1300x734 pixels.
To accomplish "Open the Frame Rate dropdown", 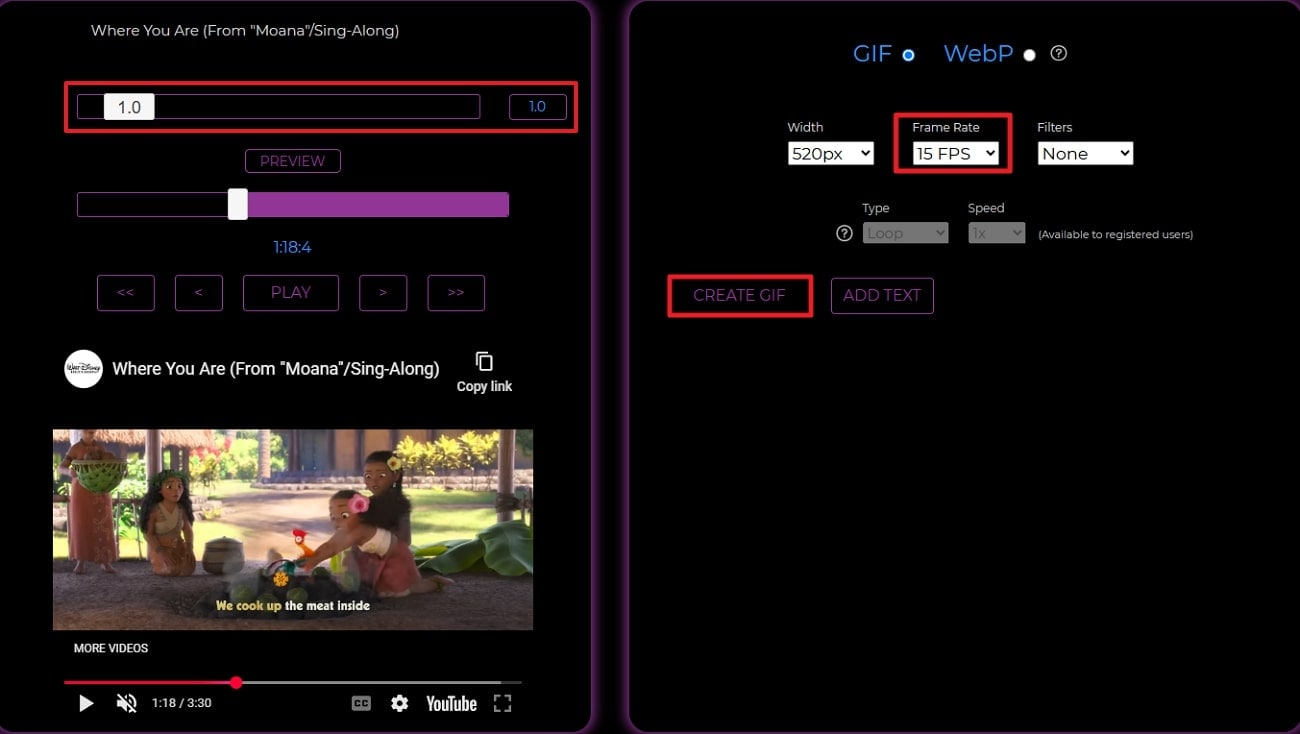I will (x=956, y=154).
